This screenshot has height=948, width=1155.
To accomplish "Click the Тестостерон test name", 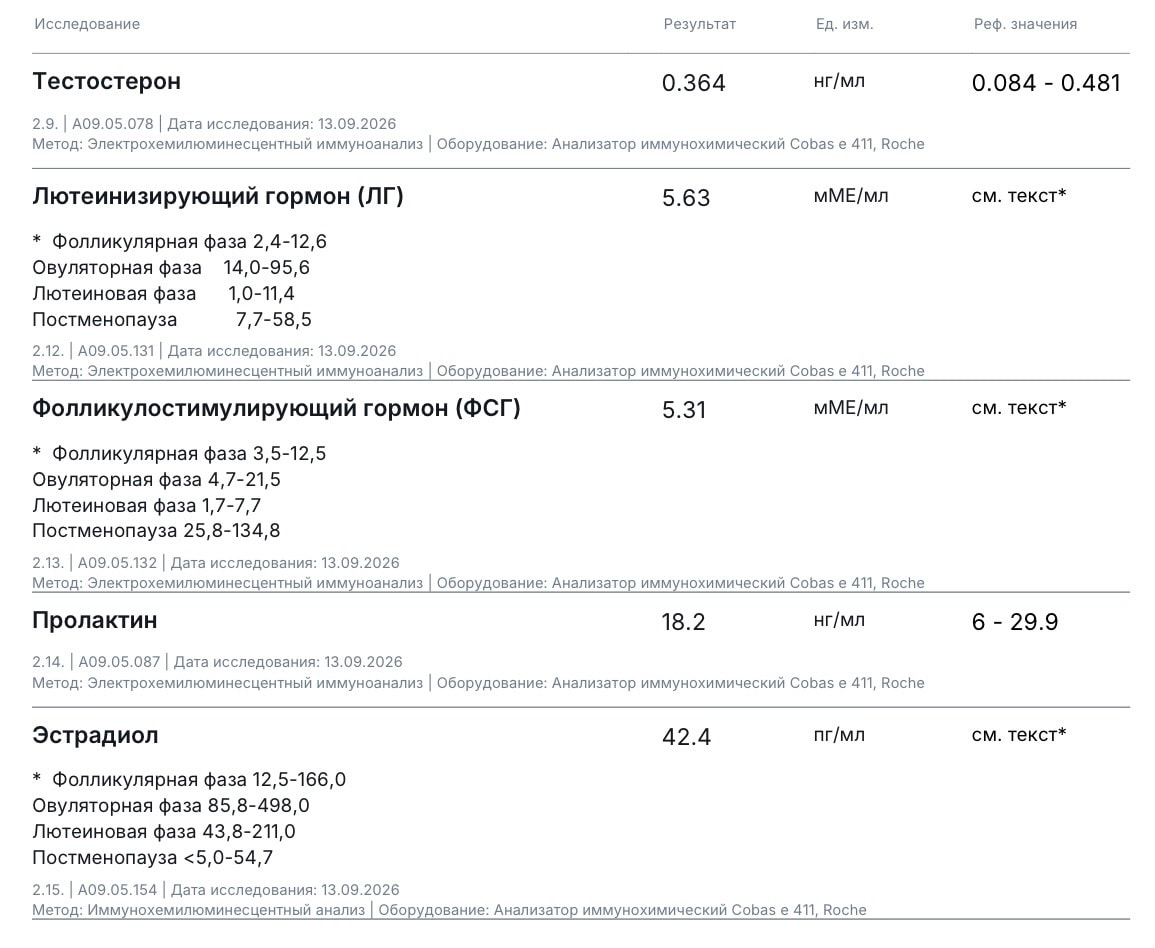I will [x=106, y=81].
